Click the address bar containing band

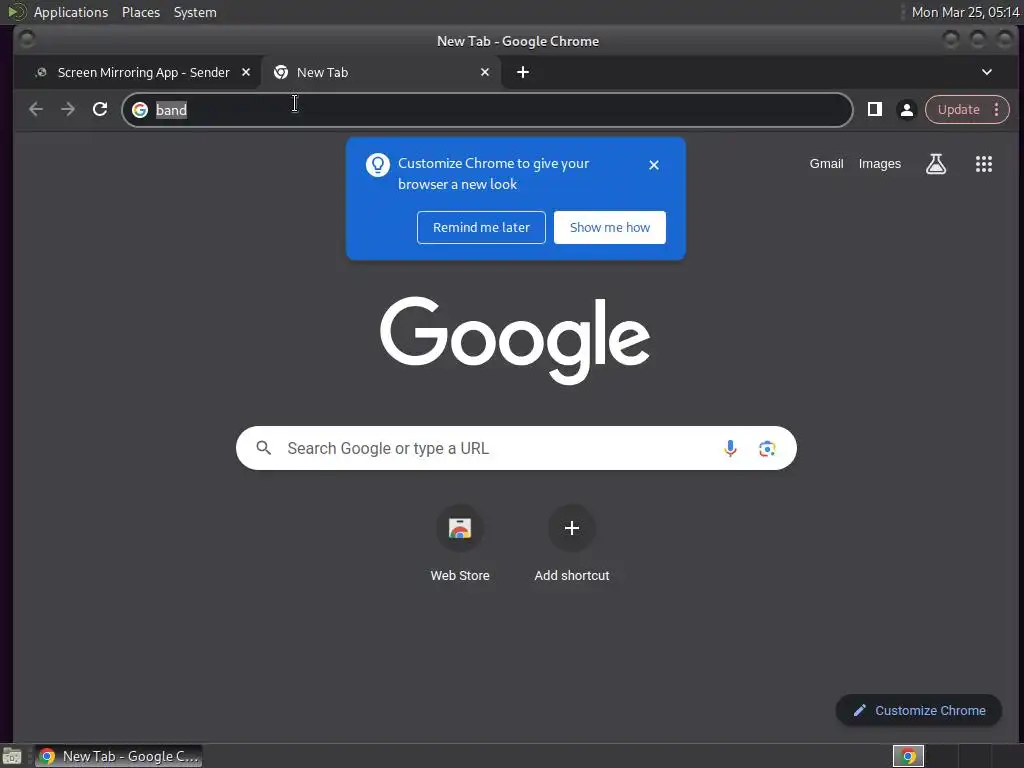click(x=487, y=110)
